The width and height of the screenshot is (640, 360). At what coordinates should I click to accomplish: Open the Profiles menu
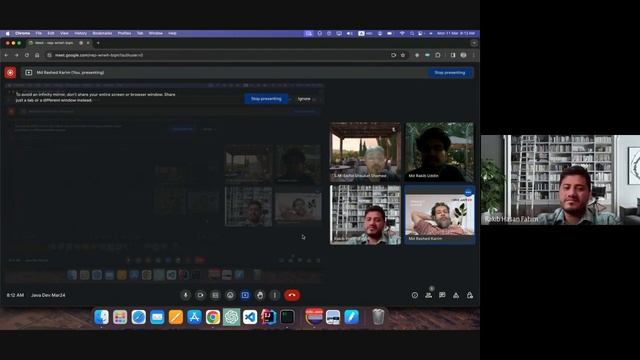124,33
